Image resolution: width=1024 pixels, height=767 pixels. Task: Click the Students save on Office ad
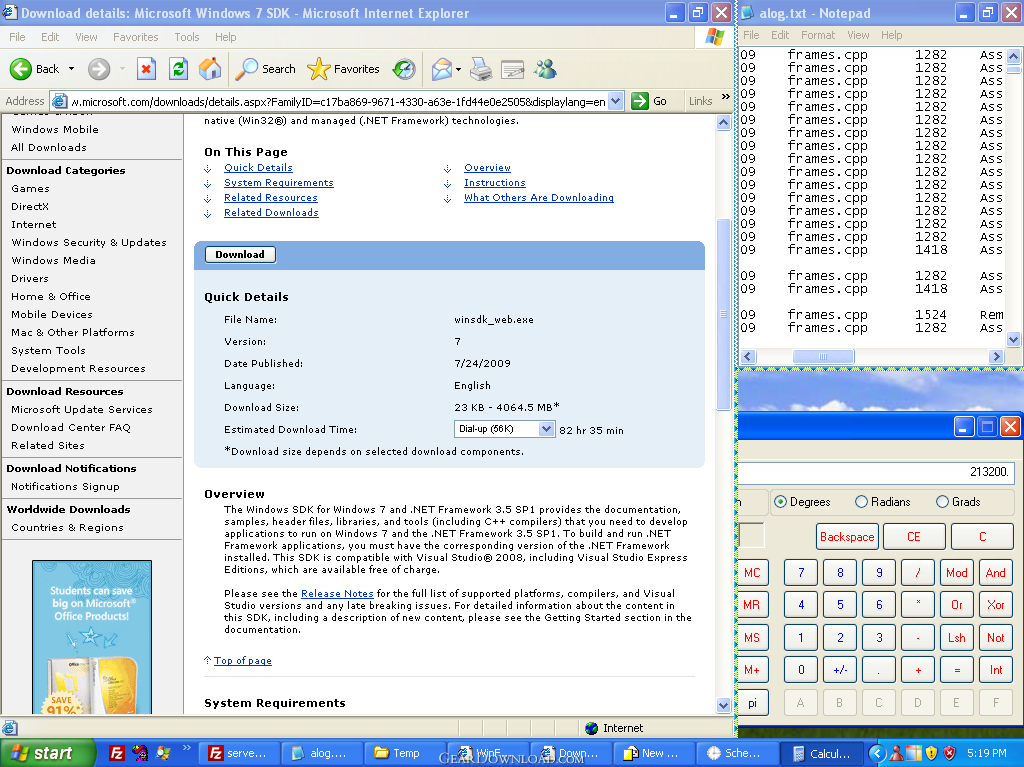[92, 636]
